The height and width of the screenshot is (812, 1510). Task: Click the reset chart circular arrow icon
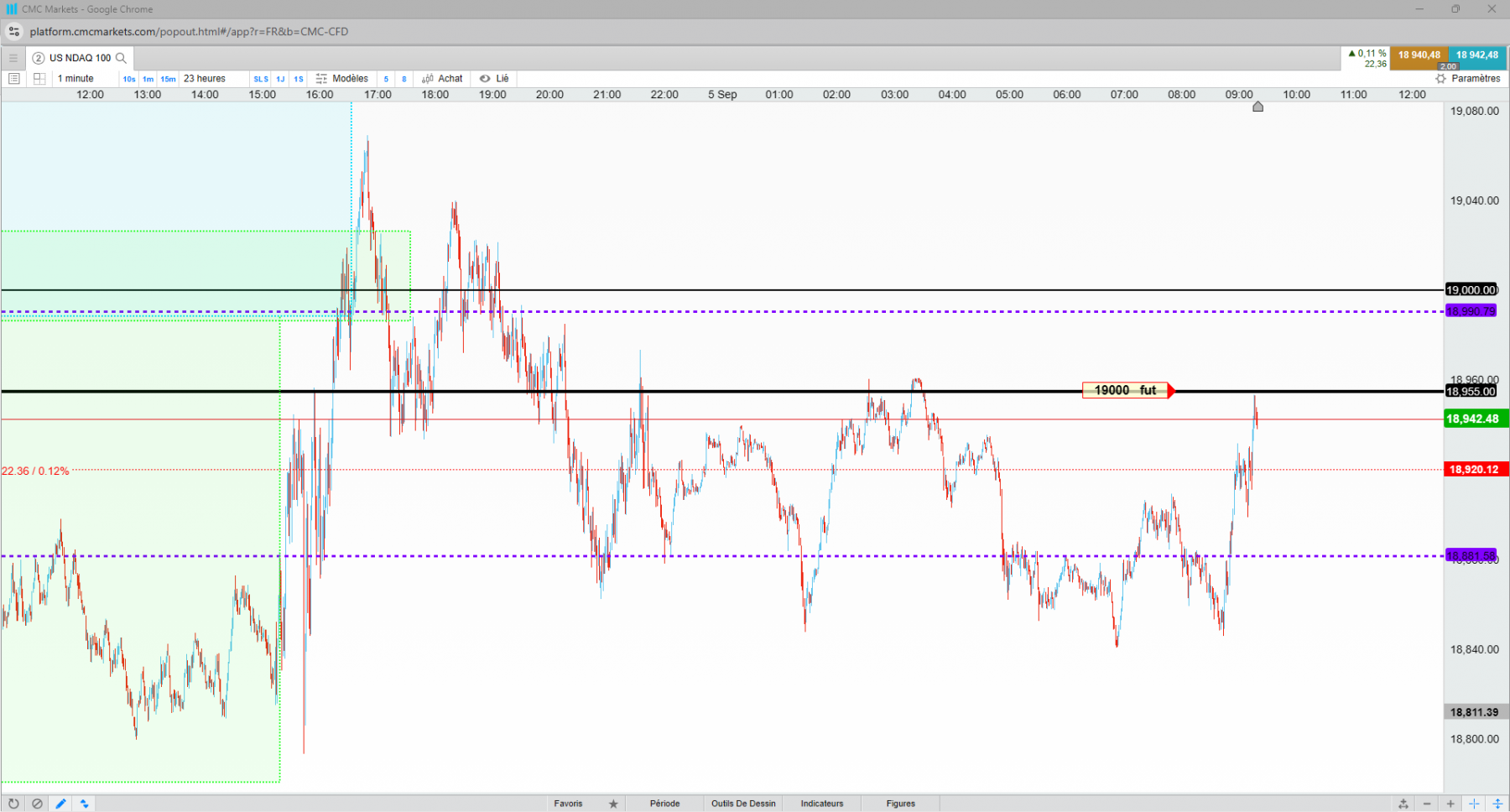tap(13, 804)
